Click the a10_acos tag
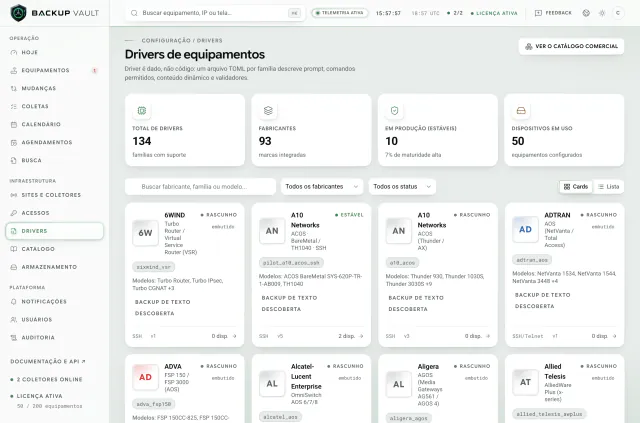This screenshot has width=640, height=423. tap(402, 263)
